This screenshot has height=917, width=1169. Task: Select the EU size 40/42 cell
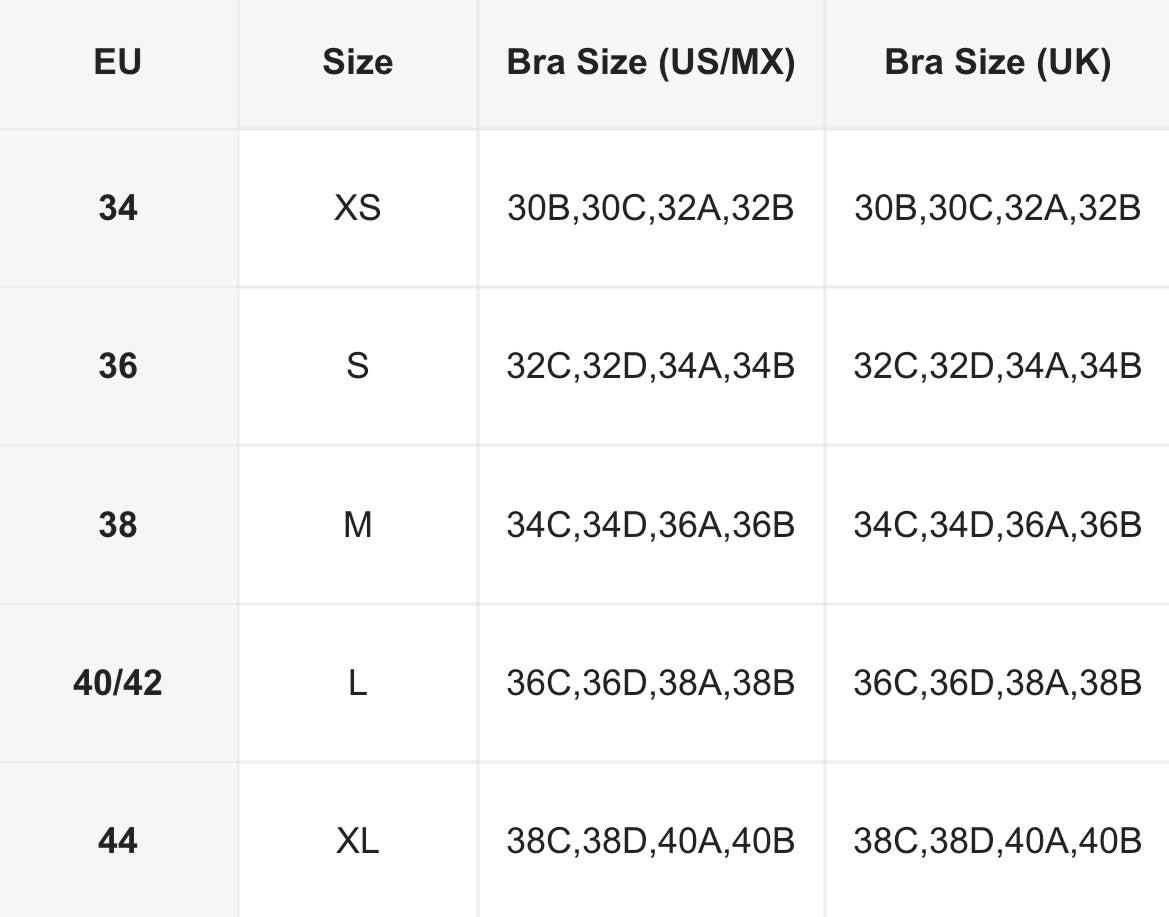pyautogui.click(x=118, y=683)
